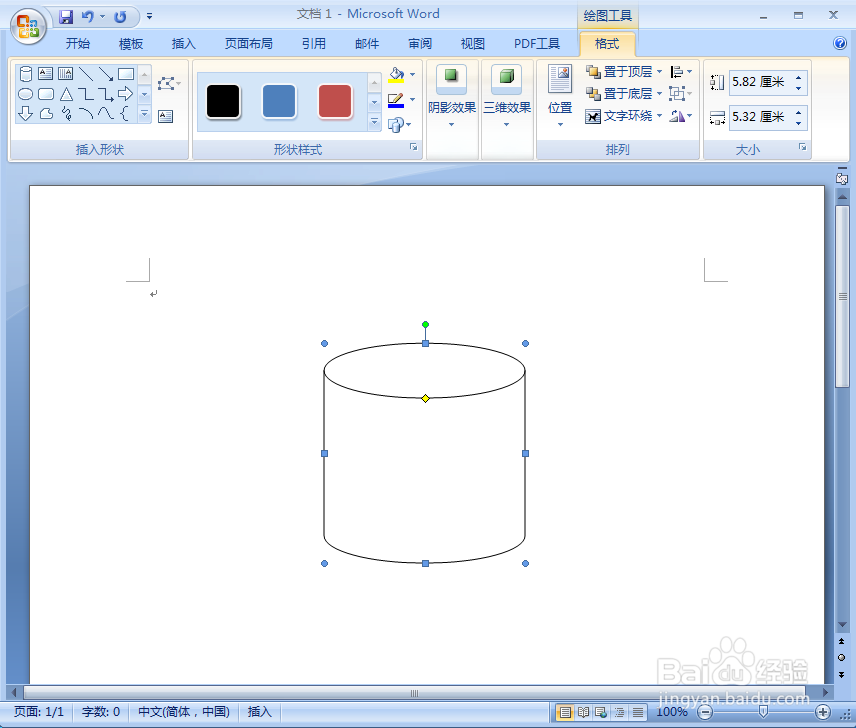Viewport: 856px width, 728px height.
Task: Open the 三维效果 3-D effects menu
Action: [x=507, y=97]
